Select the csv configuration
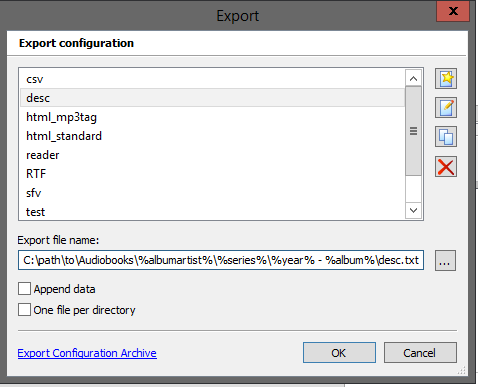 212,79
